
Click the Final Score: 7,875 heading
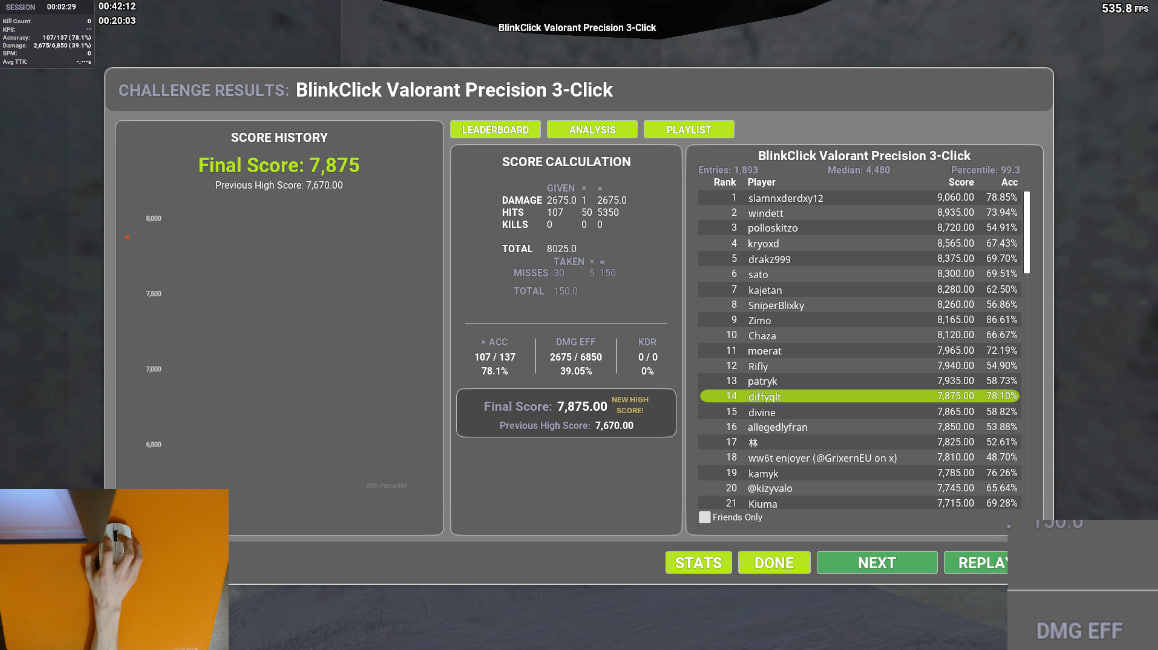tap(279, 165)
